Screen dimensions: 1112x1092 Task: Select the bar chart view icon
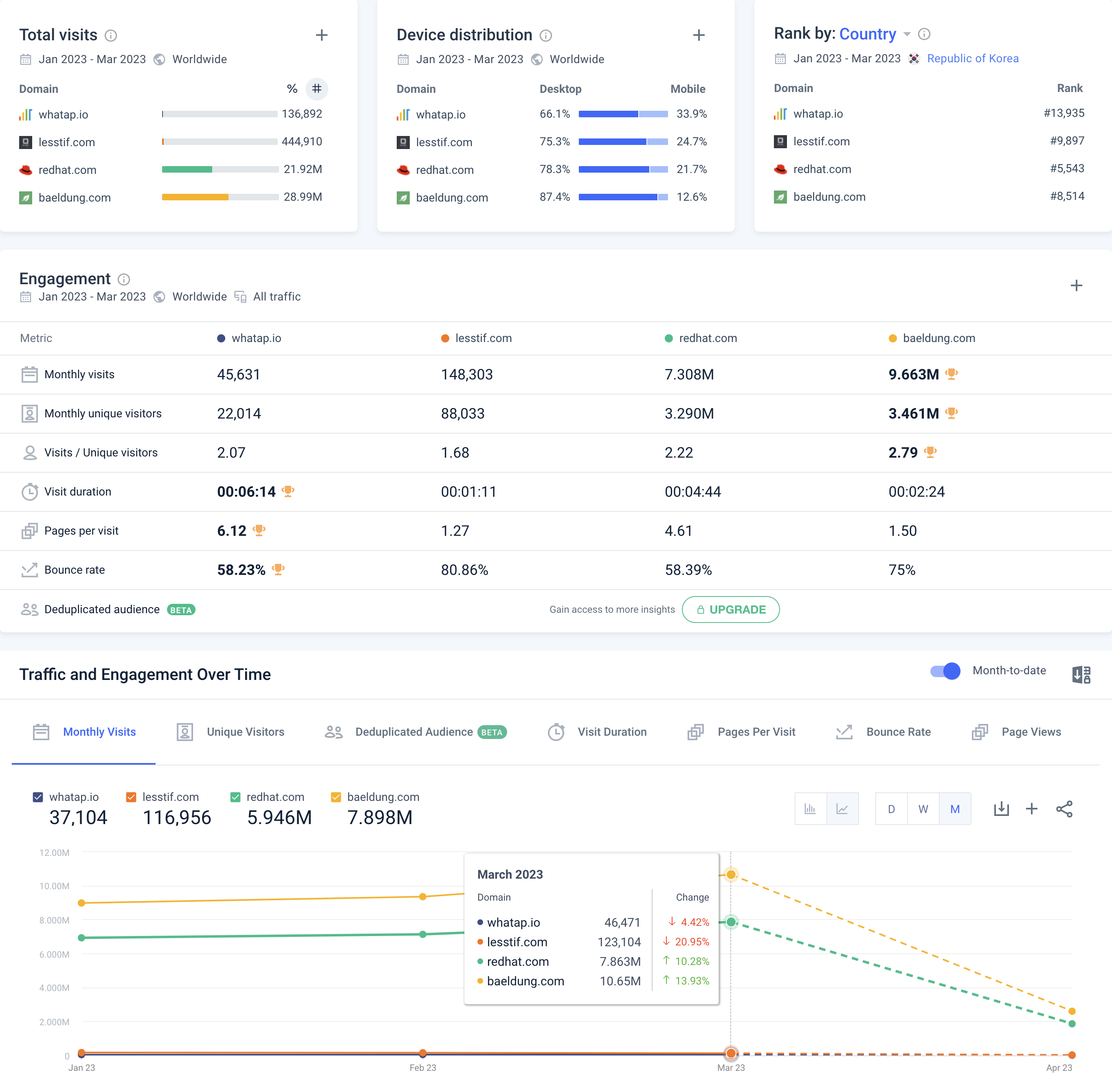tap(810, 809)
